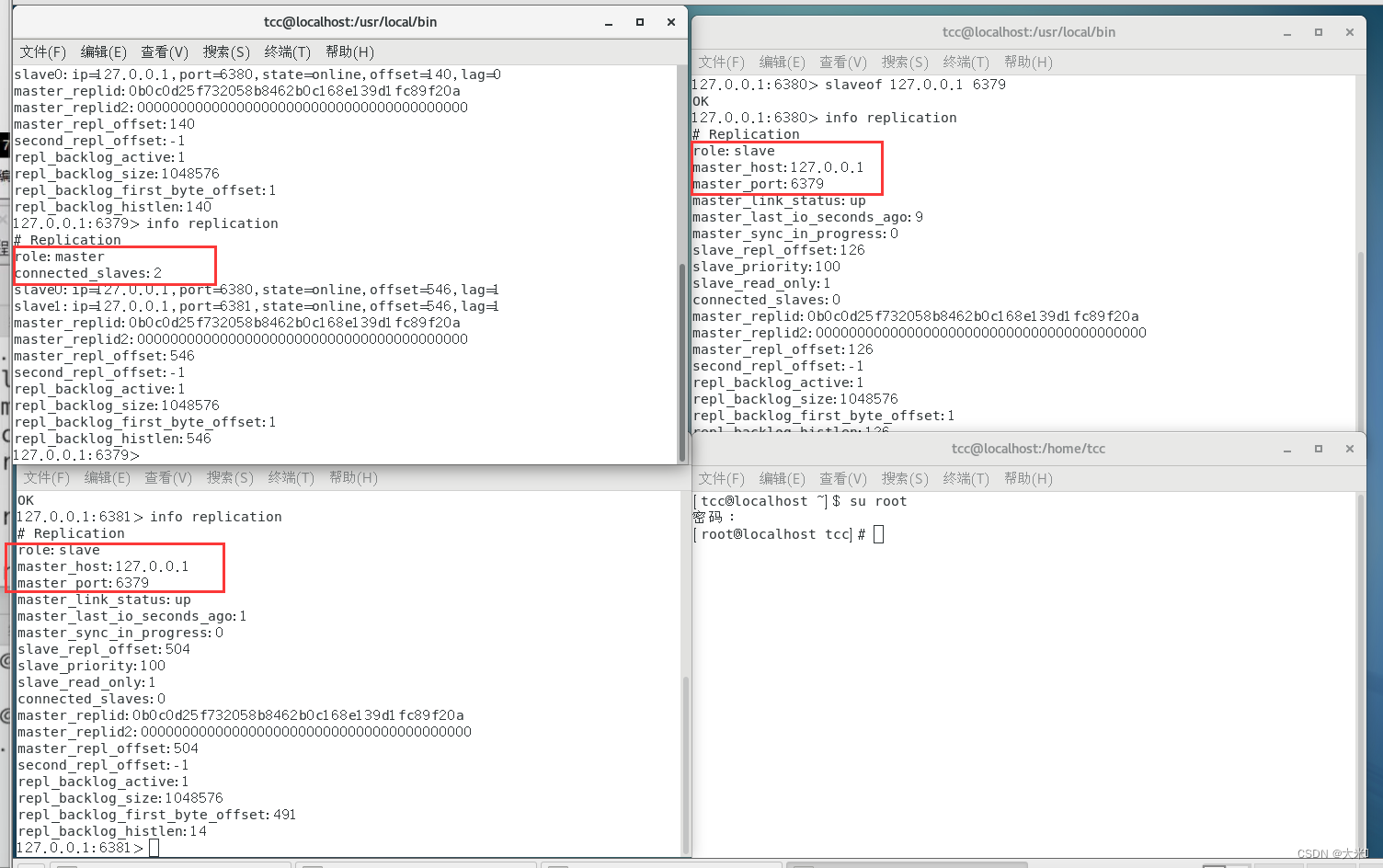Viewport: 1383px width, 868px height.
Task: Open 查看(V) menu in the 6381 terminal
Action: [168, 477]
